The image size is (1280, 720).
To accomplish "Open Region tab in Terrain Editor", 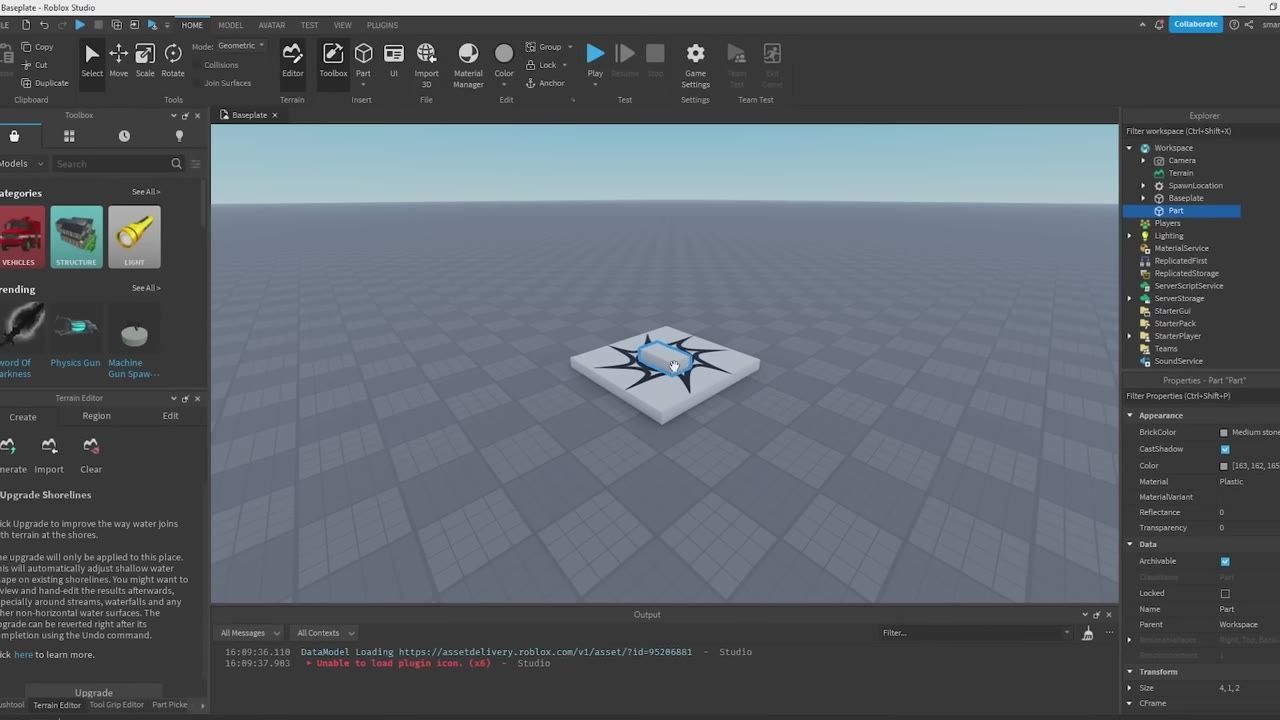I will click(96, 416).
